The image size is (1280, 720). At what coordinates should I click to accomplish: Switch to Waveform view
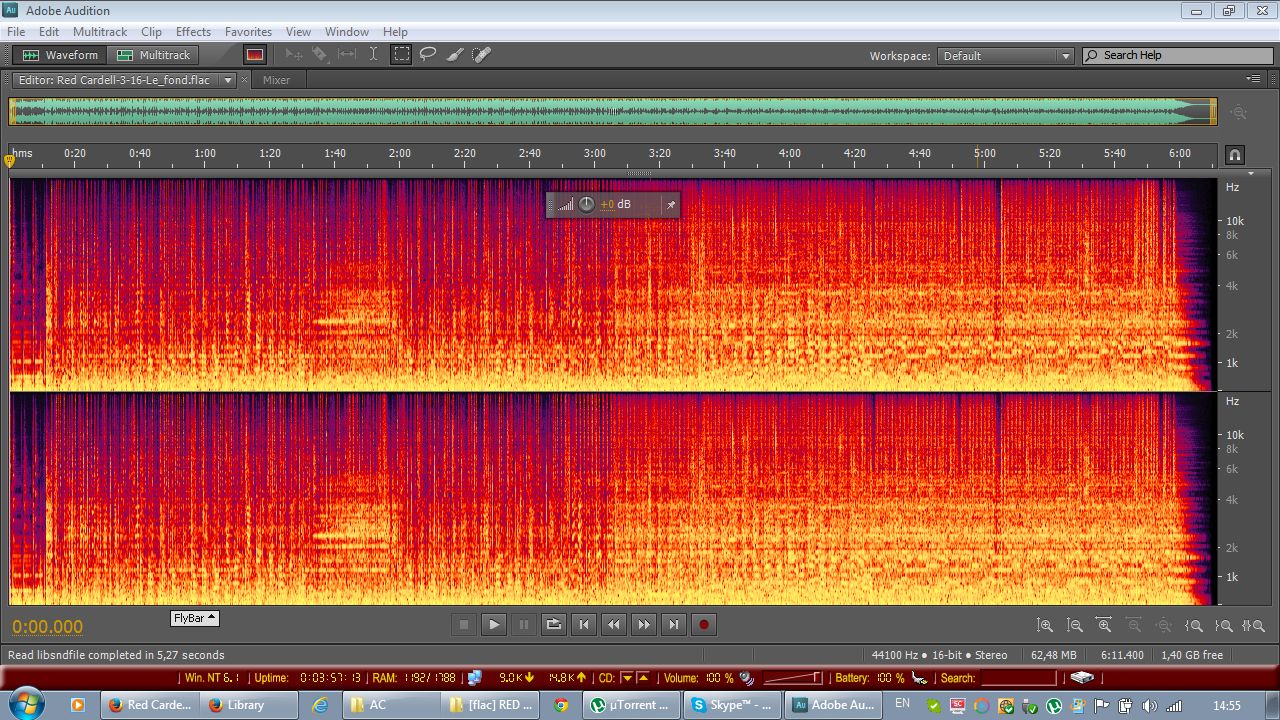(60, 55)
